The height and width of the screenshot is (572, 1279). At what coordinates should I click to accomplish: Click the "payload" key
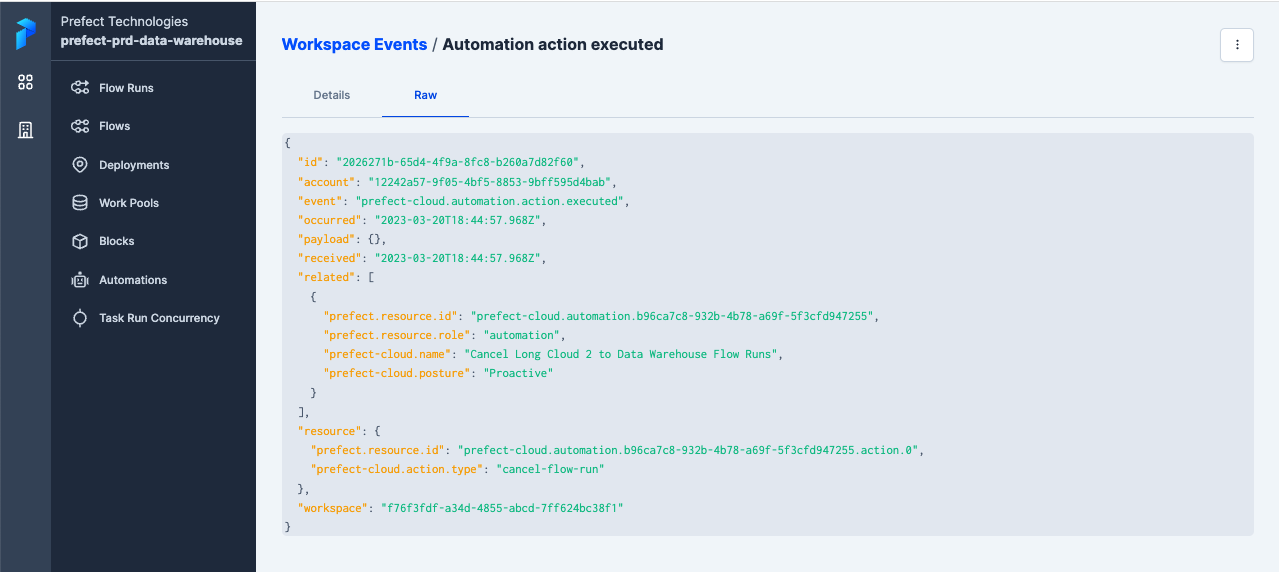(326, 239)
